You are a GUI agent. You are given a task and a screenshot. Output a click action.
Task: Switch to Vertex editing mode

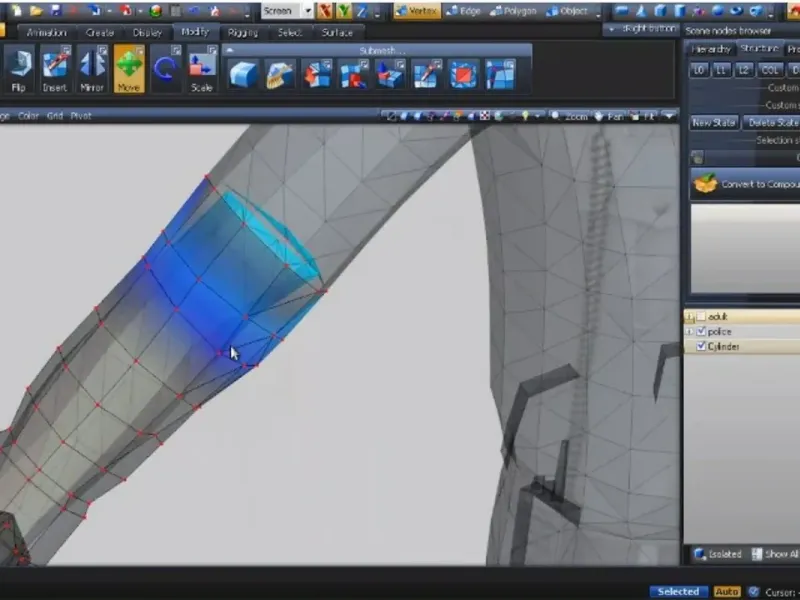coord(417,11)
